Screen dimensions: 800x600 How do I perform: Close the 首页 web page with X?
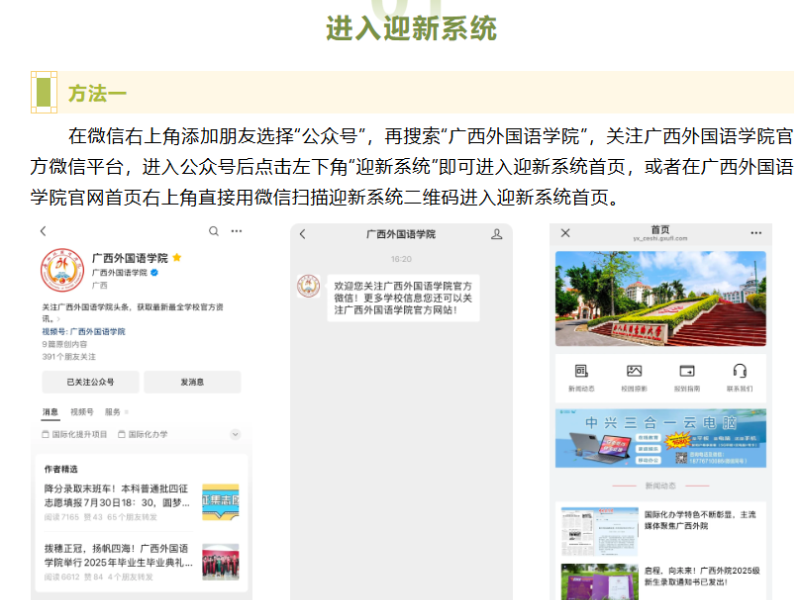coord(565,233)
